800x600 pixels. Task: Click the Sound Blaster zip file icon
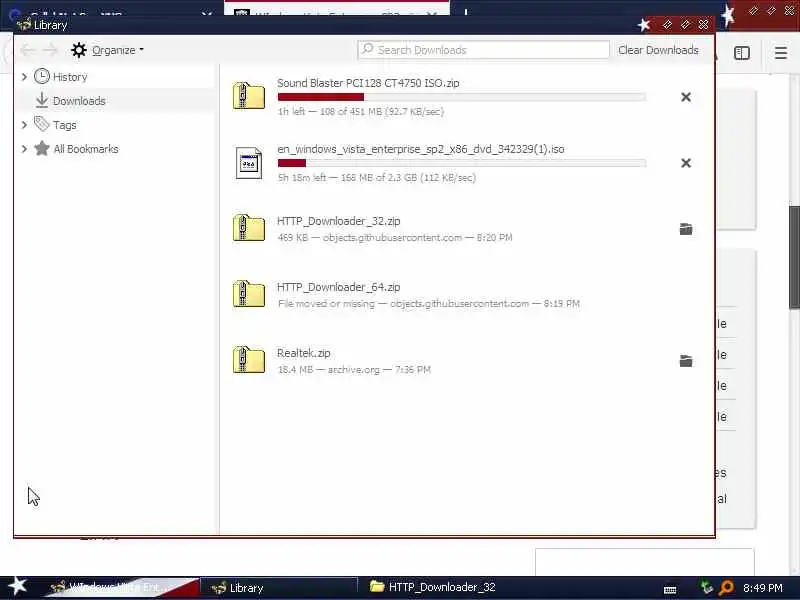coord(249,95)
